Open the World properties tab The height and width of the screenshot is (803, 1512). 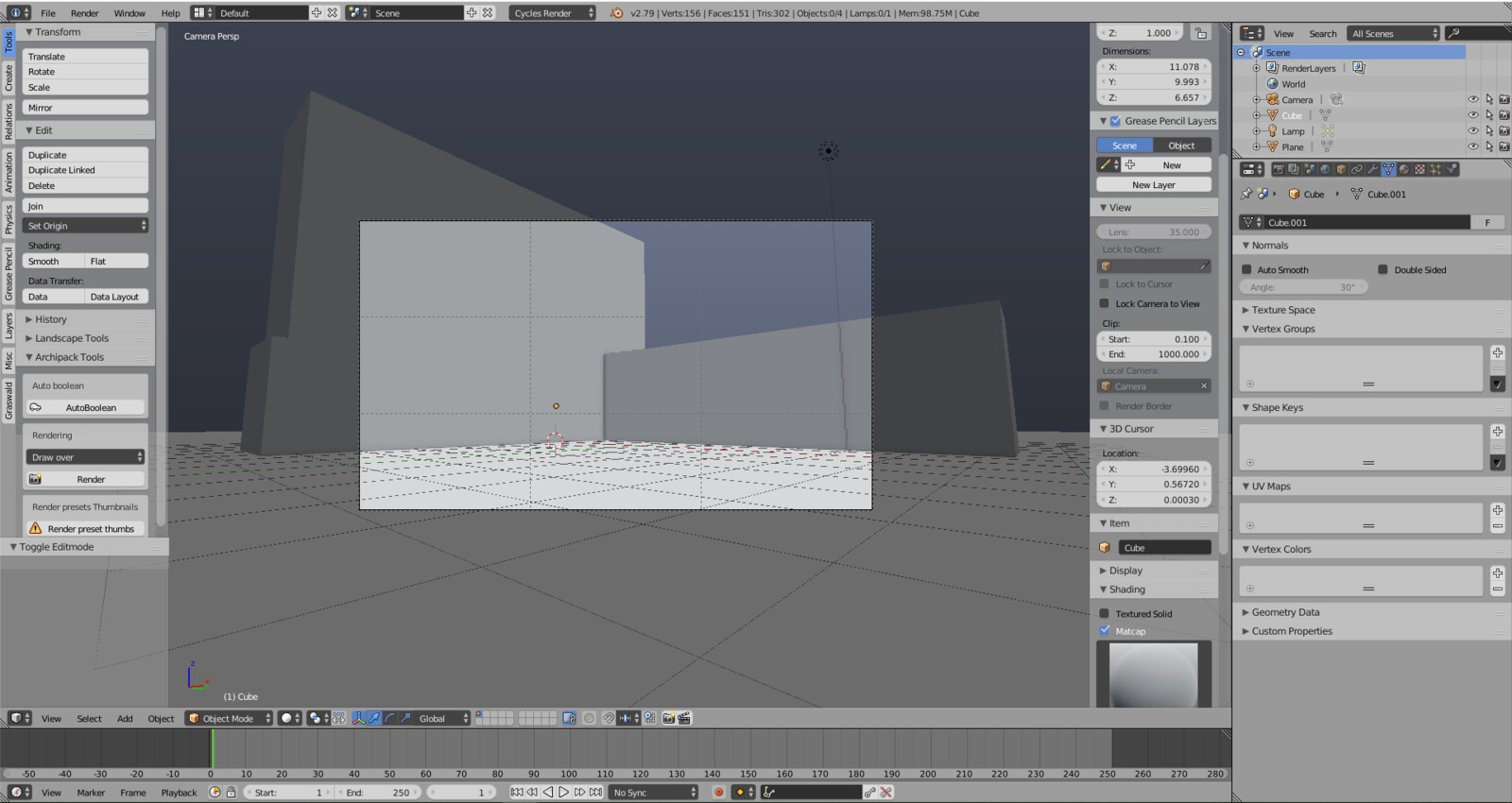coord(1325,169)
